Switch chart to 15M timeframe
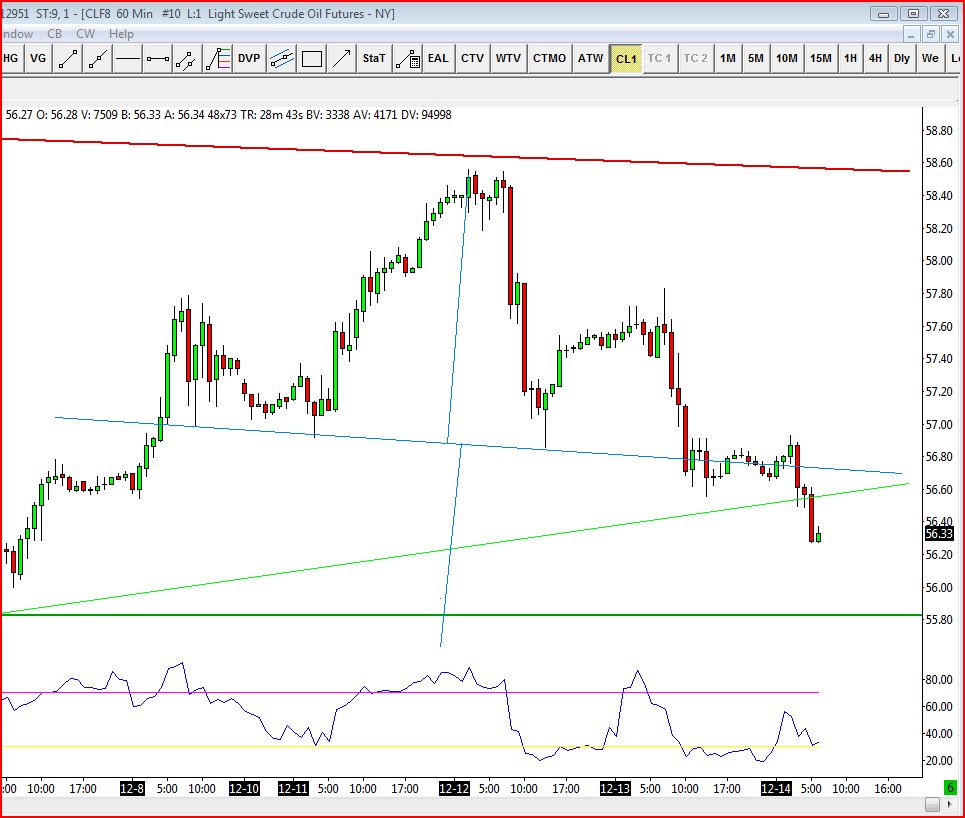This screenshot has width=965, height=818. (x=821, y=58)
